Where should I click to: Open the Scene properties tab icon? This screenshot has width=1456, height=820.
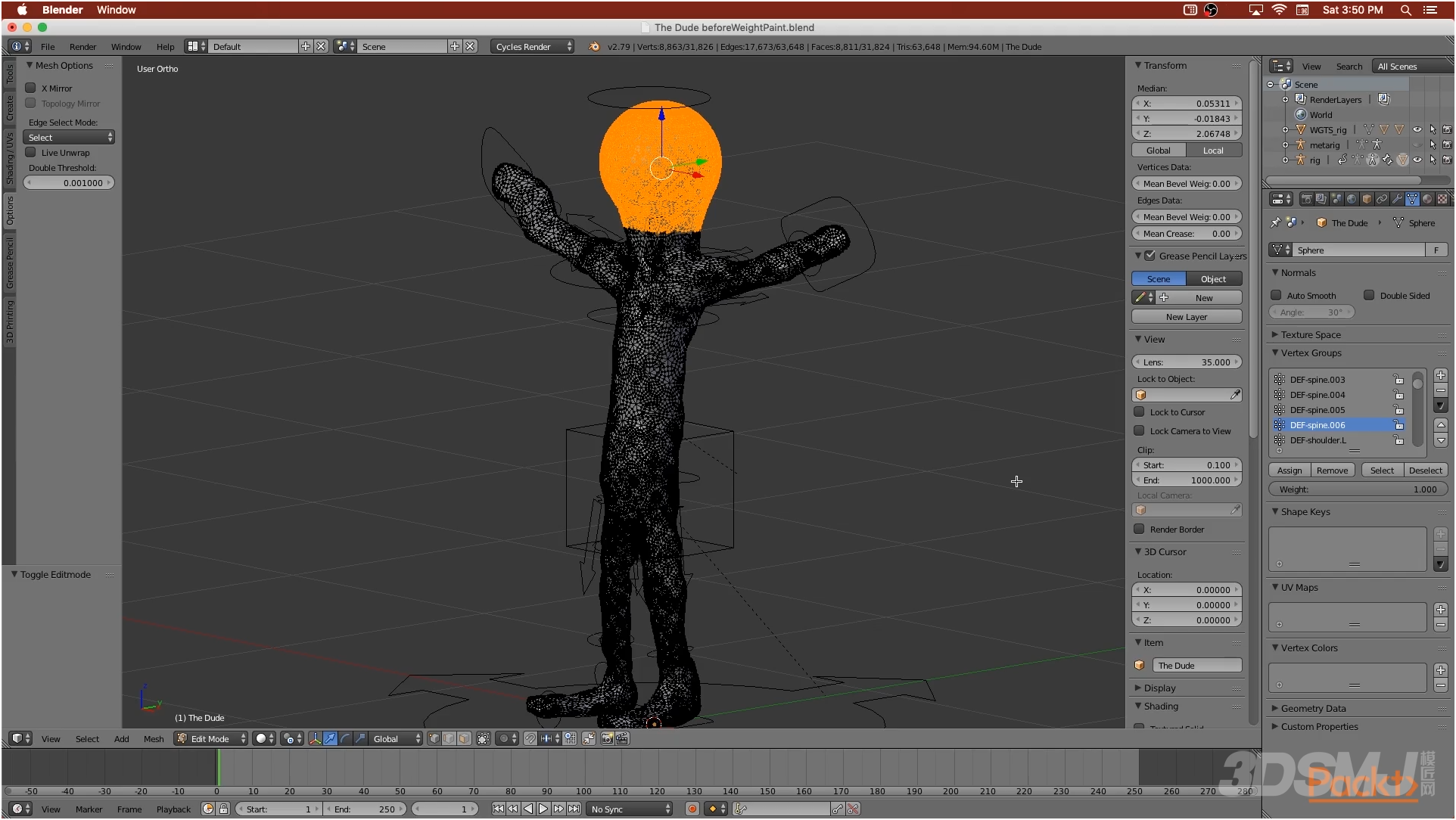[1336, 200]
